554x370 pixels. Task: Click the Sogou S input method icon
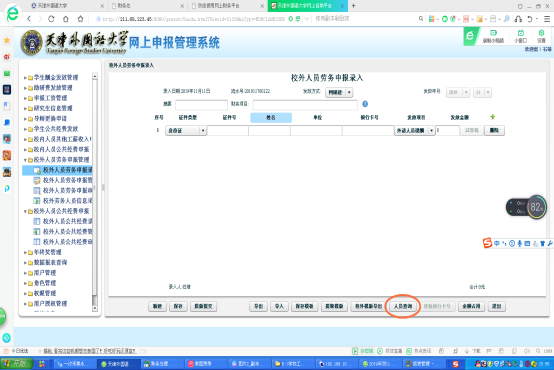pyautogui.click(x=488, y=243)
